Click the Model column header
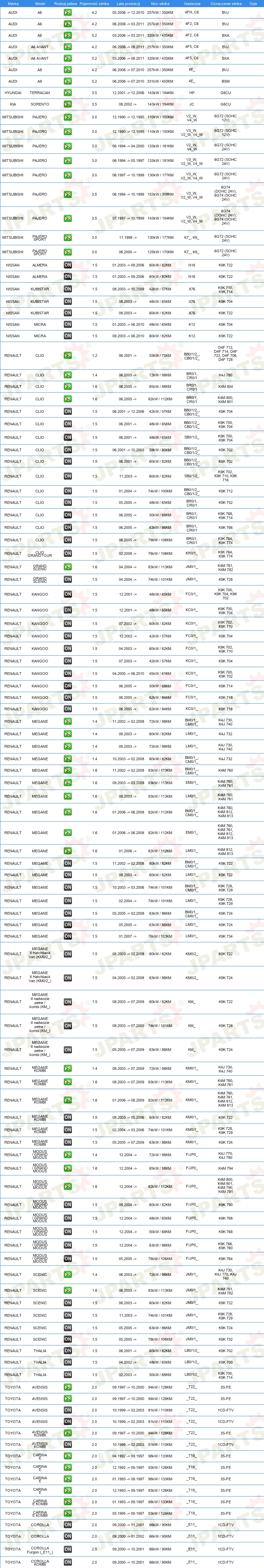264x1568 pixels. point(39,4)
